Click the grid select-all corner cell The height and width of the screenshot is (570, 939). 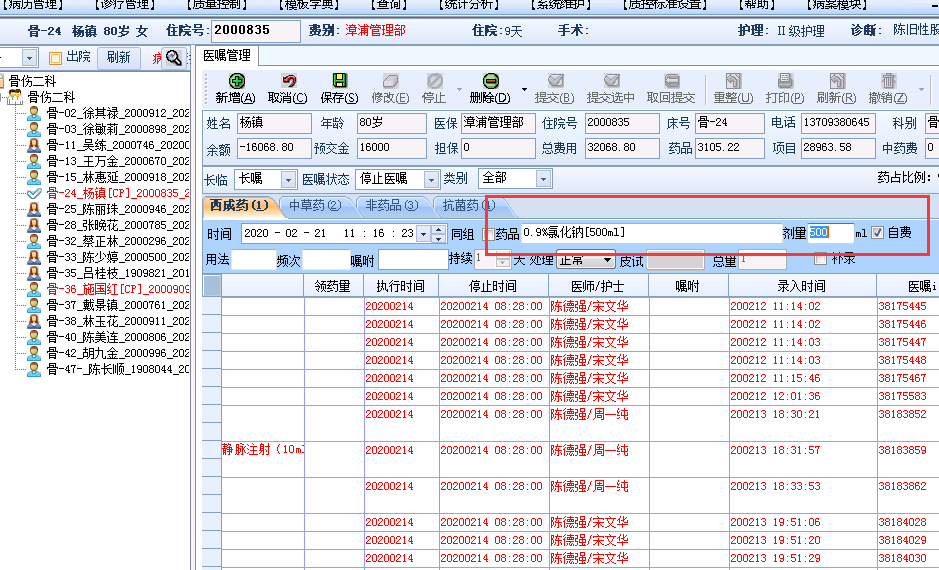211,286
